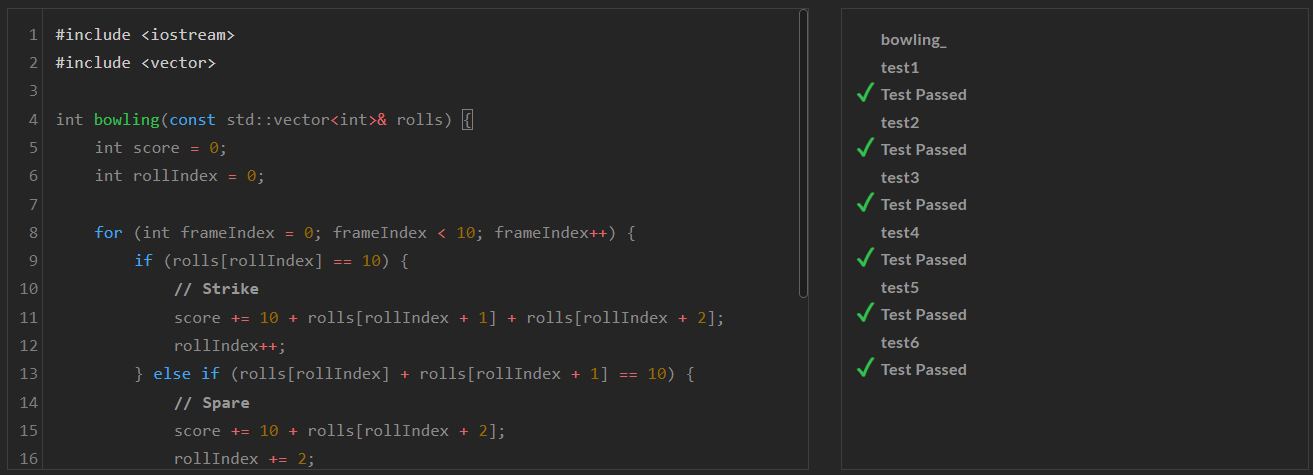1313x475 pixels.
Task: Click the 'int rollIndex = 0;' line
Action: (x=180, y=176)
